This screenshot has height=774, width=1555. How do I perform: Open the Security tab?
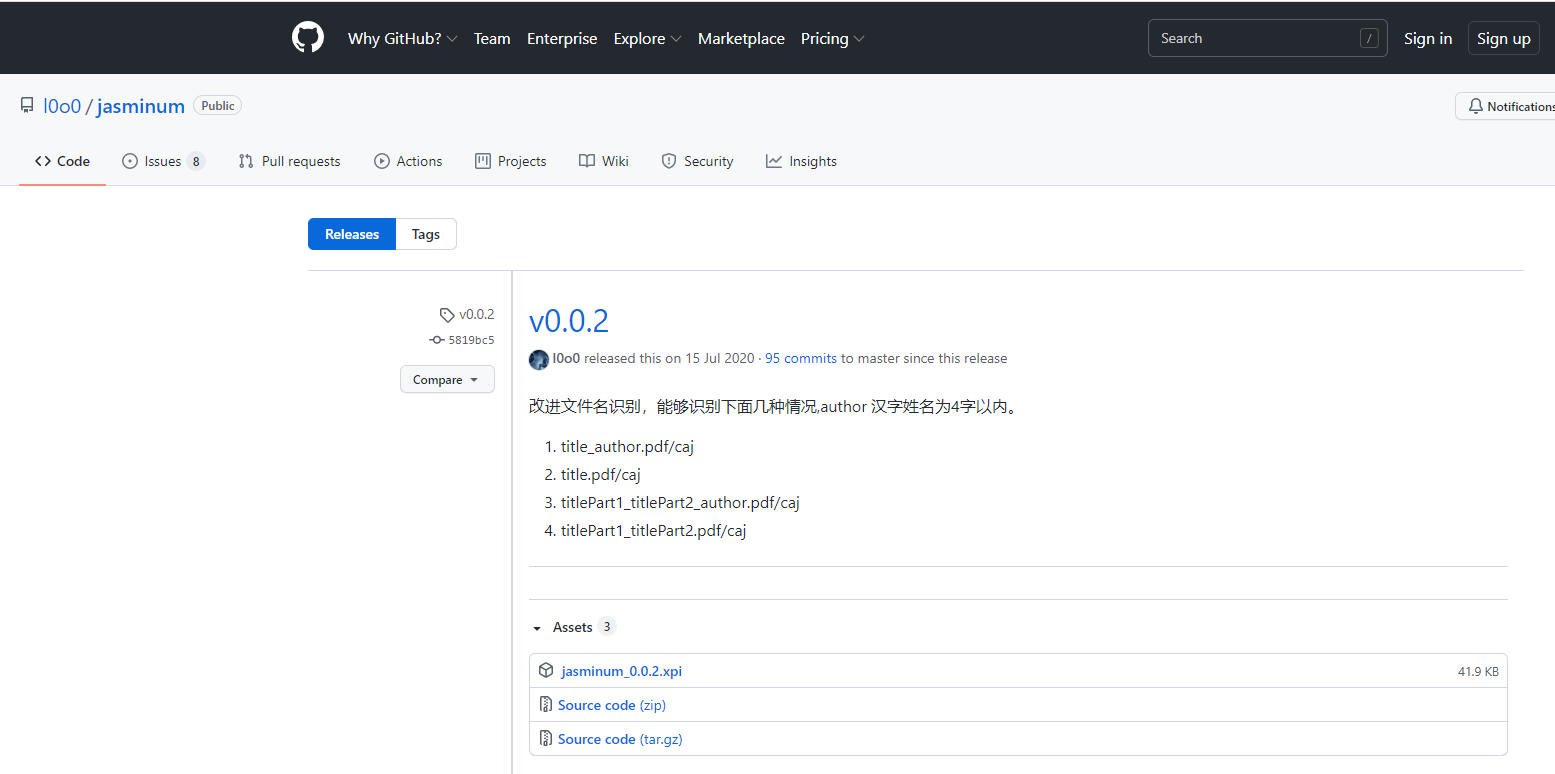tap(697, 161)
